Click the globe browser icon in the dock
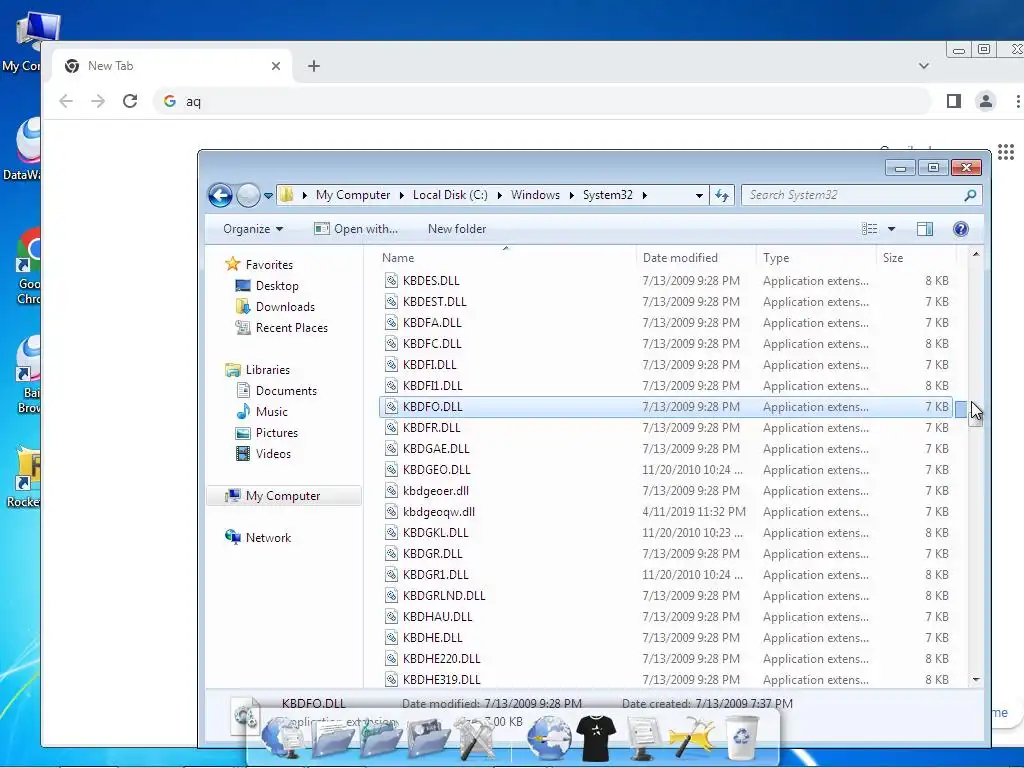The height and width of the screenshot is (768, 1024). coord(549,738)
